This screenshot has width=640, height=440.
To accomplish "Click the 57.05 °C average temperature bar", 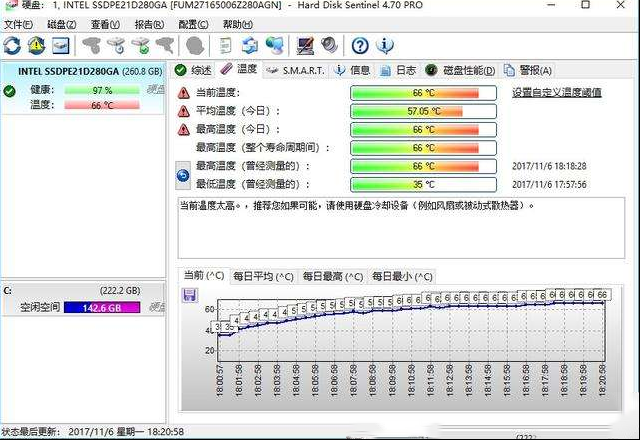I will pos(424,111).
